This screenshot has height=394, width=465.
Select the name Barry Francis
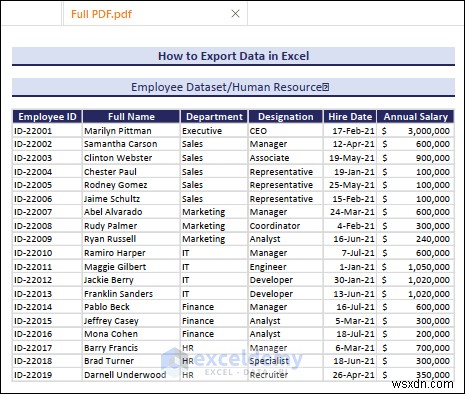[x=111, y=348]
